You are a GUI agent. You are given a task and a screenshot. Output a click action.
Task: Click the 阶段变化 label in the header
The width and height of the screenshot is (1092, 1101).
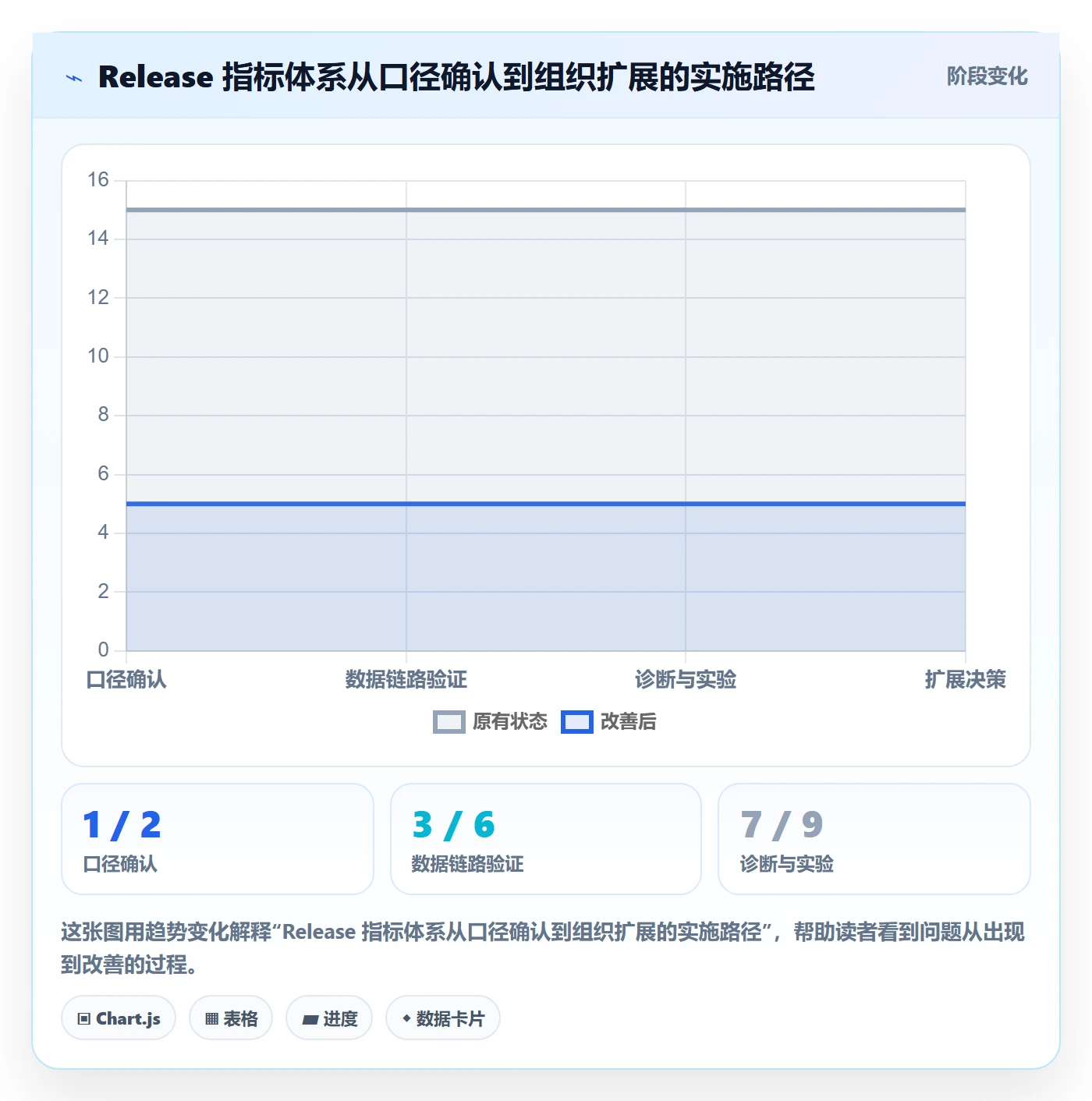pyautogui.click(x=987, y=76)
